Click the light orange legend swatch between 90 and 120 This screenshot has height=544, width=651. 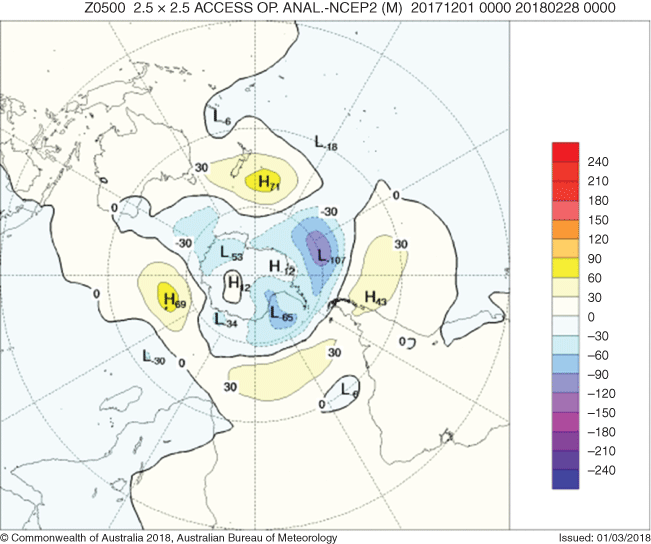tap(565, 248)
